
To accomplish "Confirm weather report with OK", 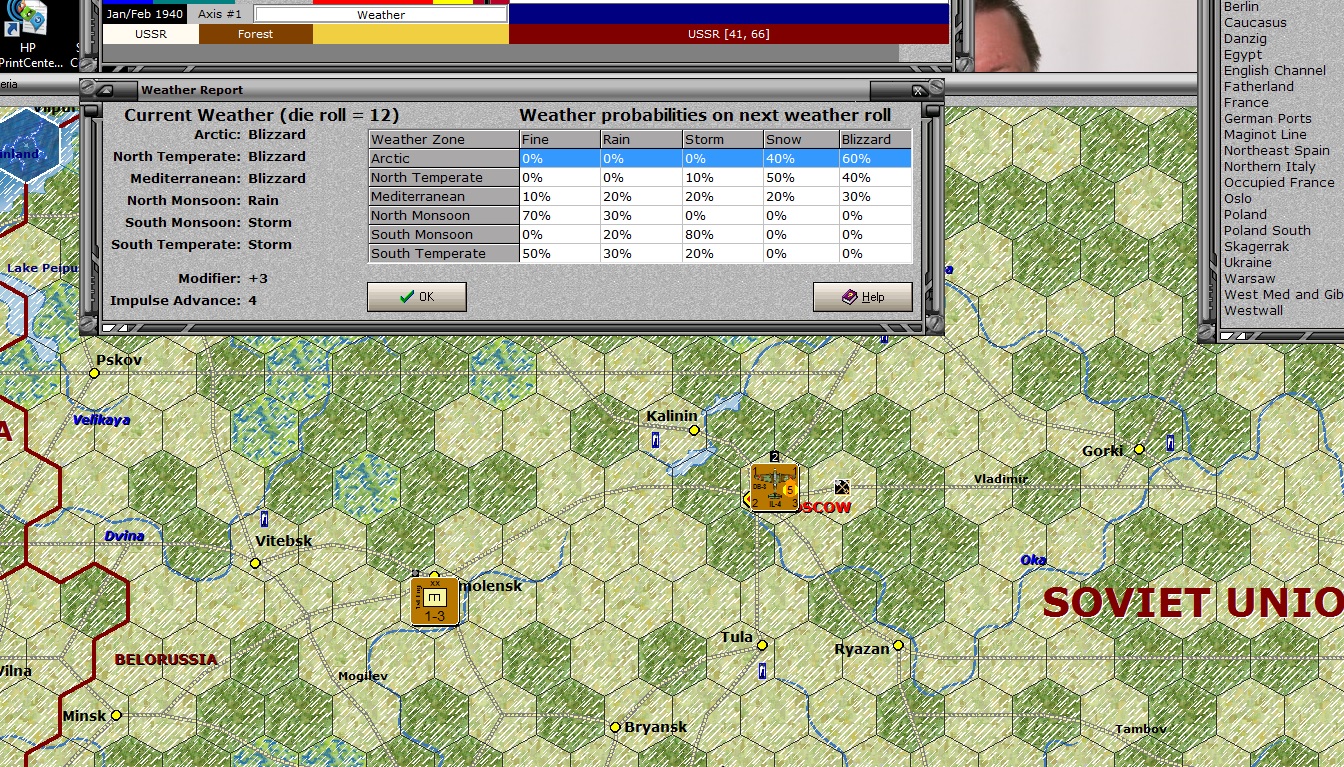I will click(x=416, y=297).
